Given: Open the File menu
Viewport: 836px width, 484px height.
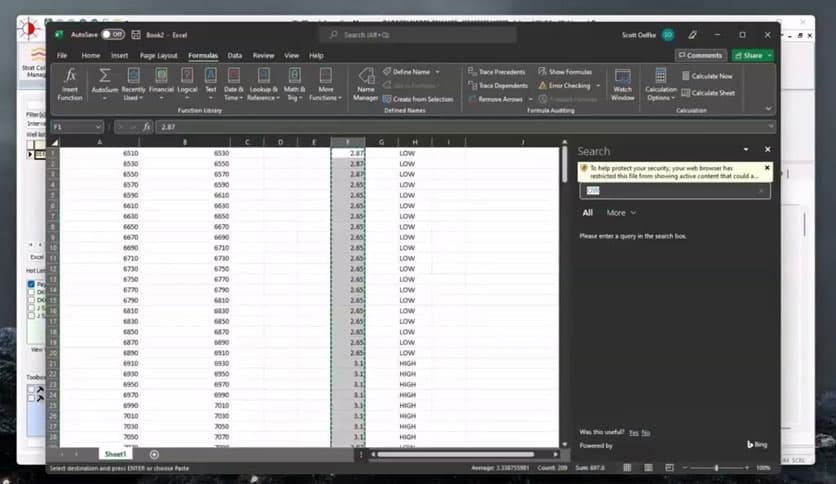Looking at the screenshot, I should [x=62, y=55].
